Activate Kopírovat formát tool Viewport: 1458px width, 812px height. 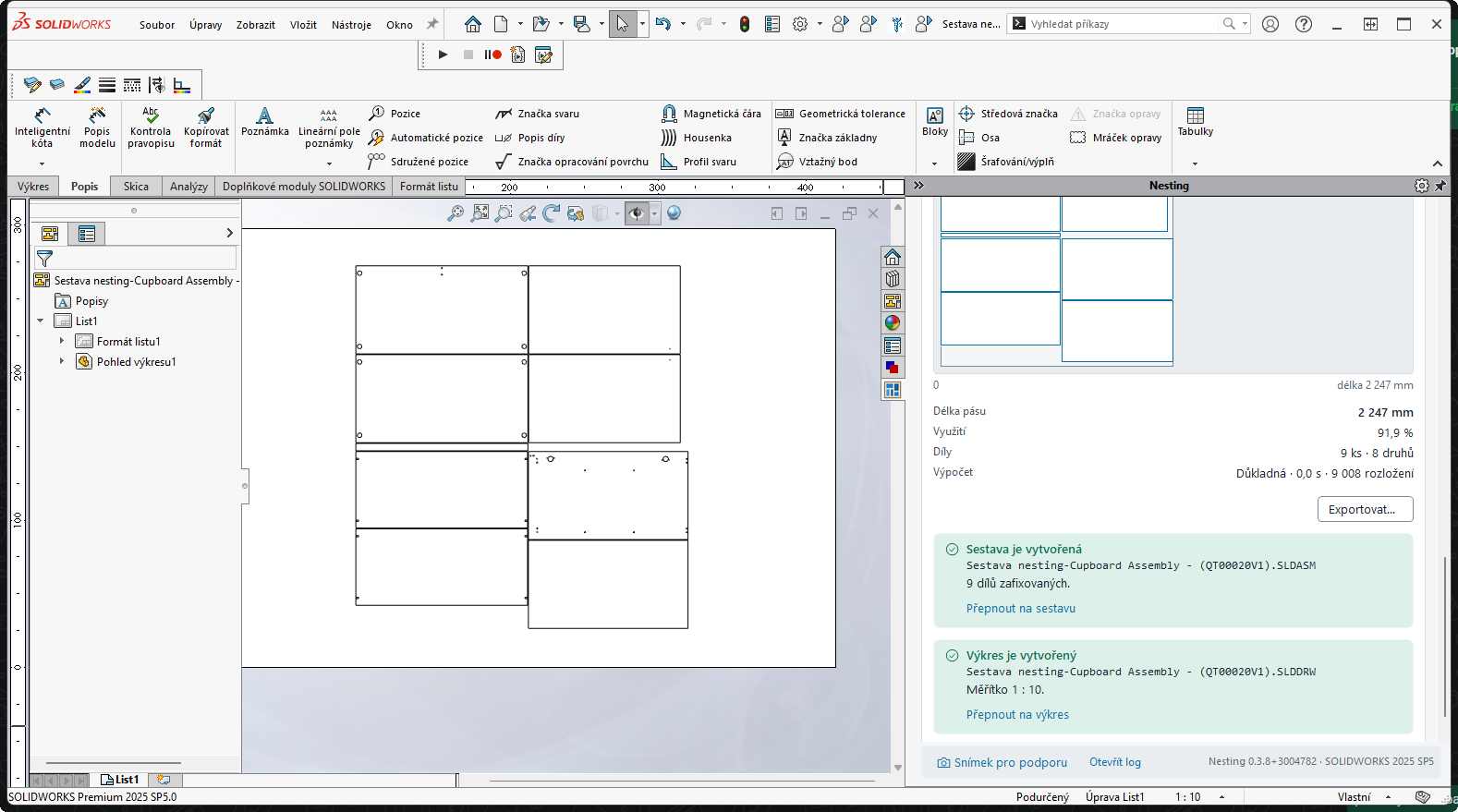[x=206, y=127]
